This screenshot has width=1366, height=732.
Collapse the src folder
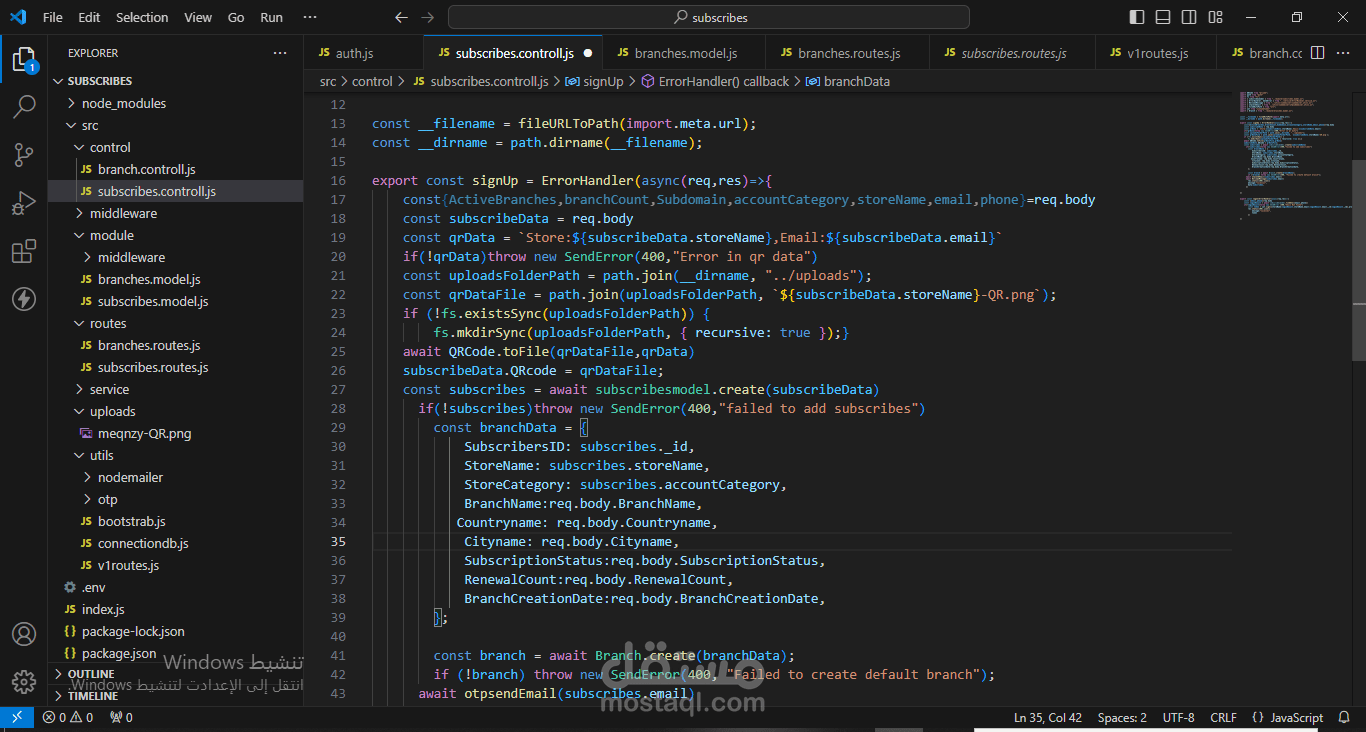coord(175,125)
